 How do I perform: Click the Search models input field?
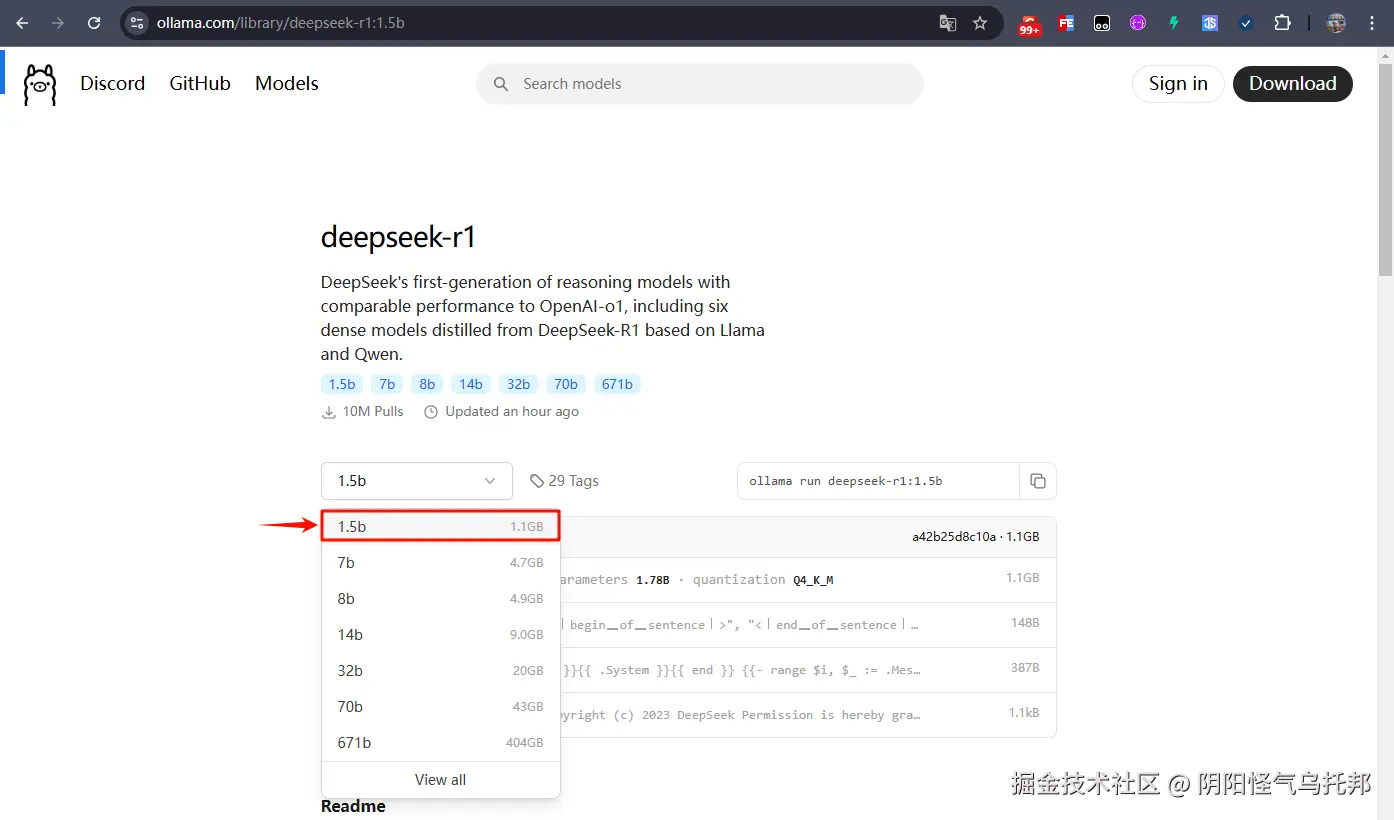pyautogui.click(x=699, y=84)
